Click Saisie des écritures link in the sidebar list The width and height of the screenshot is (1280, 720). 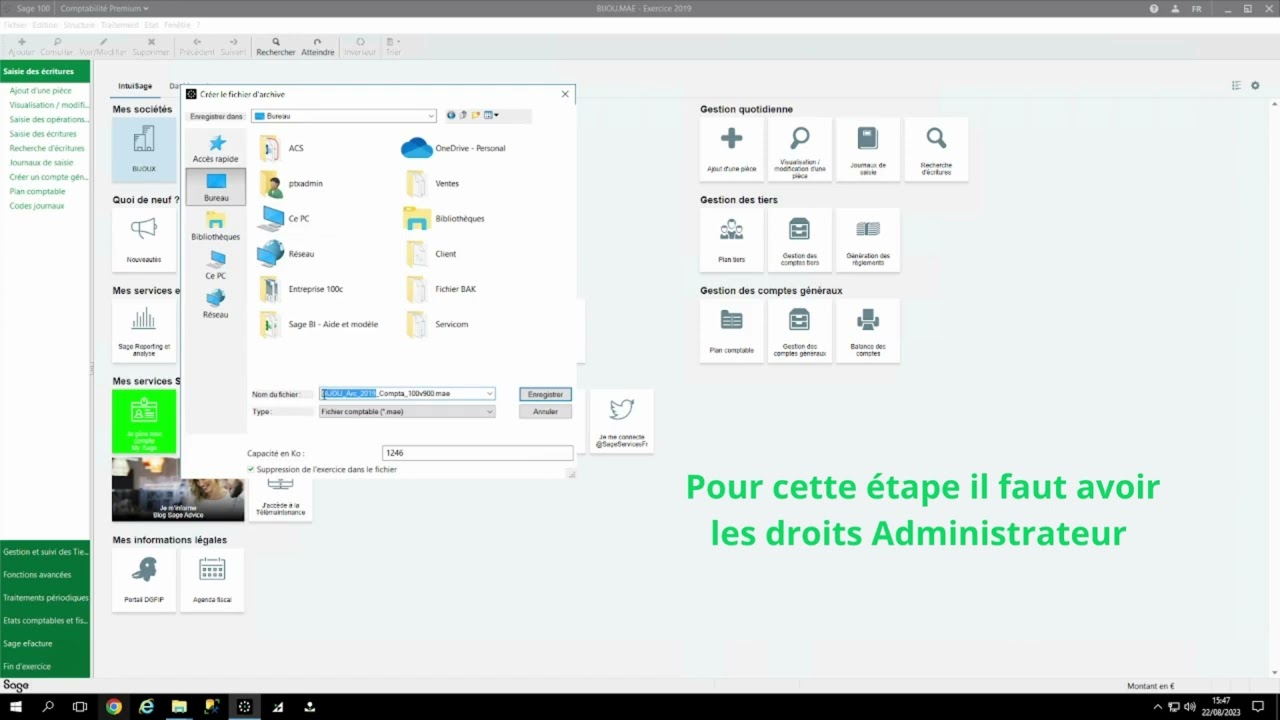coord(43,134)
